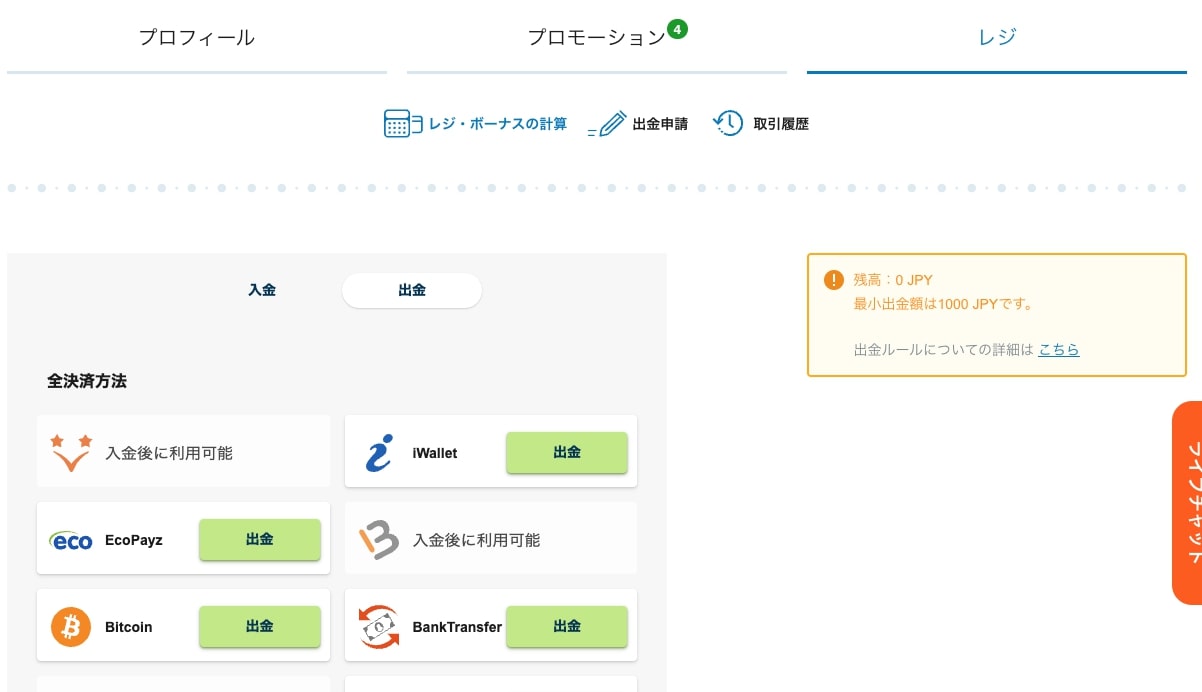
Task: Click the Bitcoin label text
Action: 129,627
